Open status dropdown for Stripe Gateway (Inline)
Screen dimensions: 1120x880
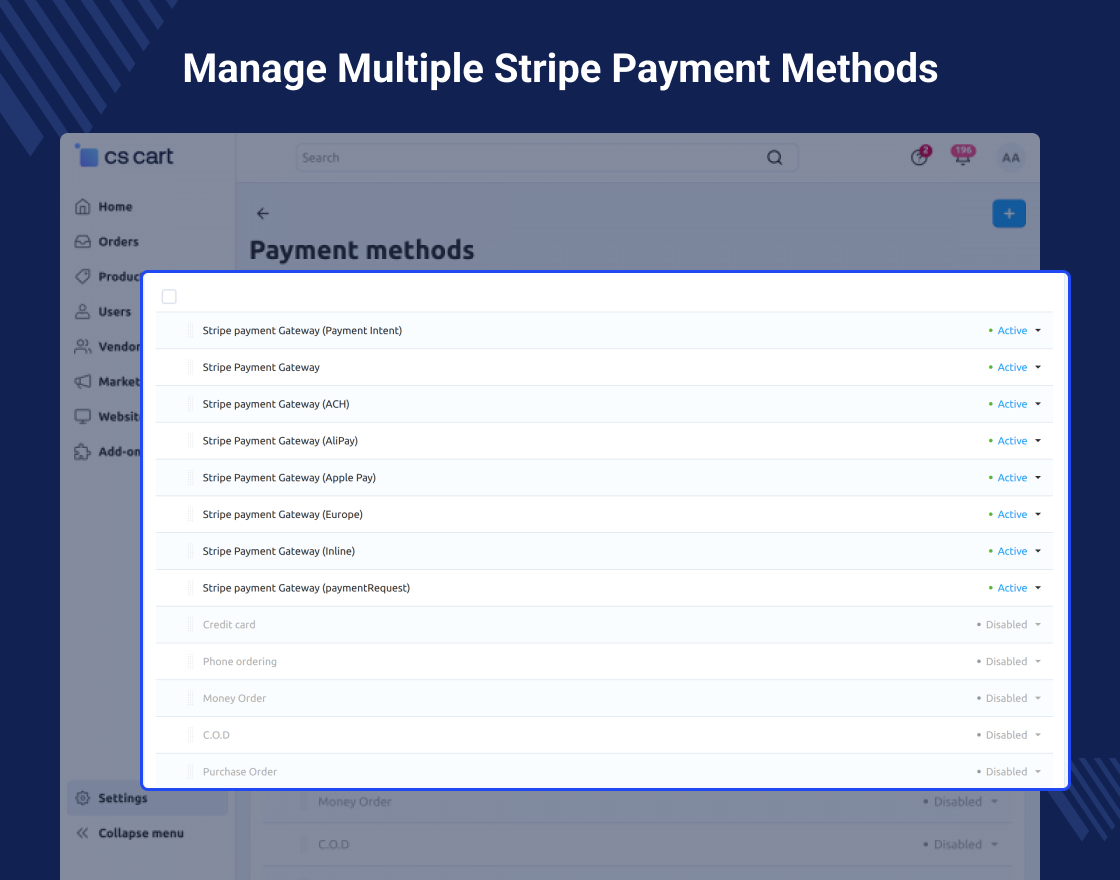(x=1014, y=551)
